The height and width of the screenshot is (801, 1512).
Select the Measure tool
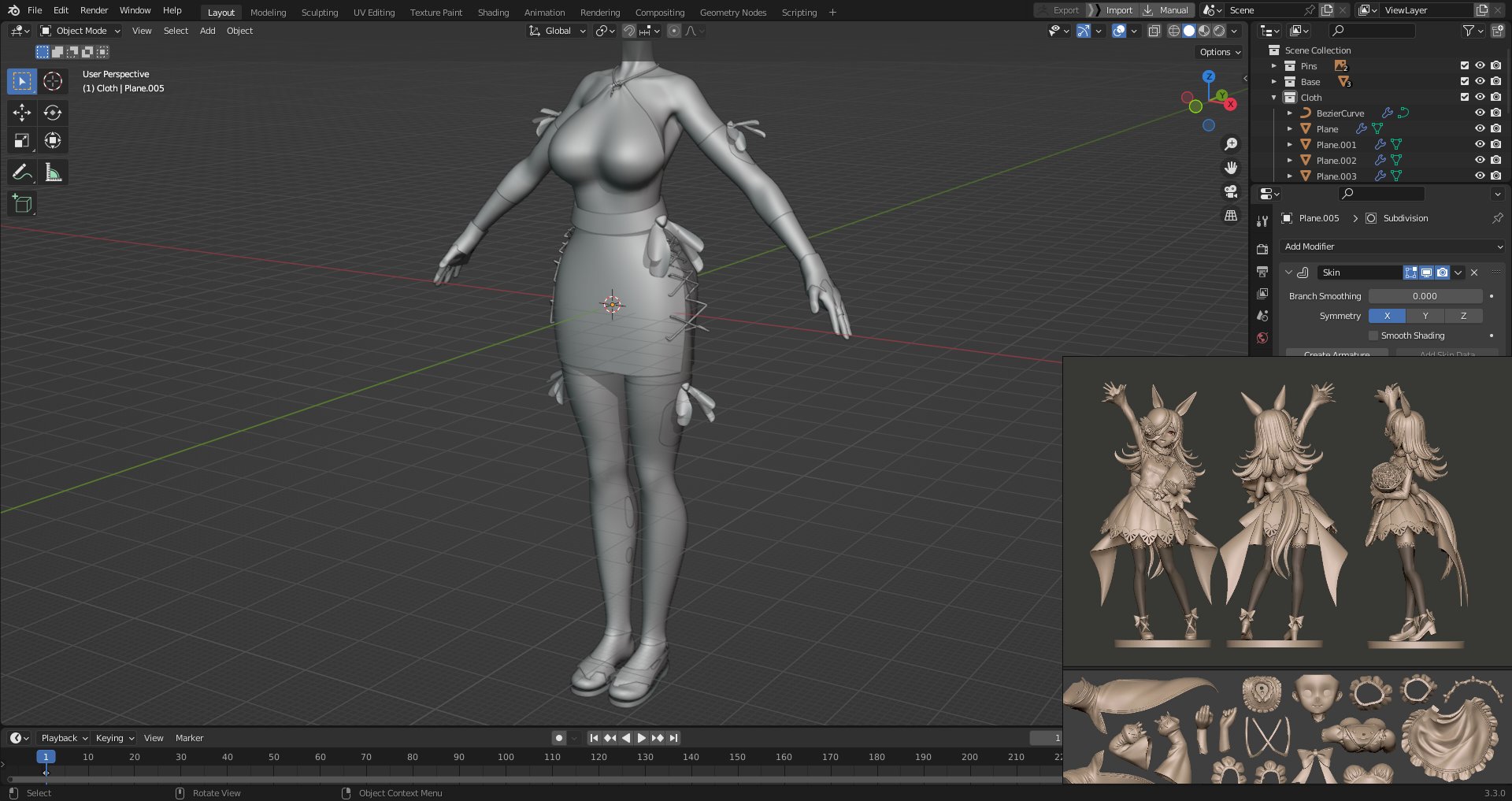pyautogui.click(x=53, y=172)
